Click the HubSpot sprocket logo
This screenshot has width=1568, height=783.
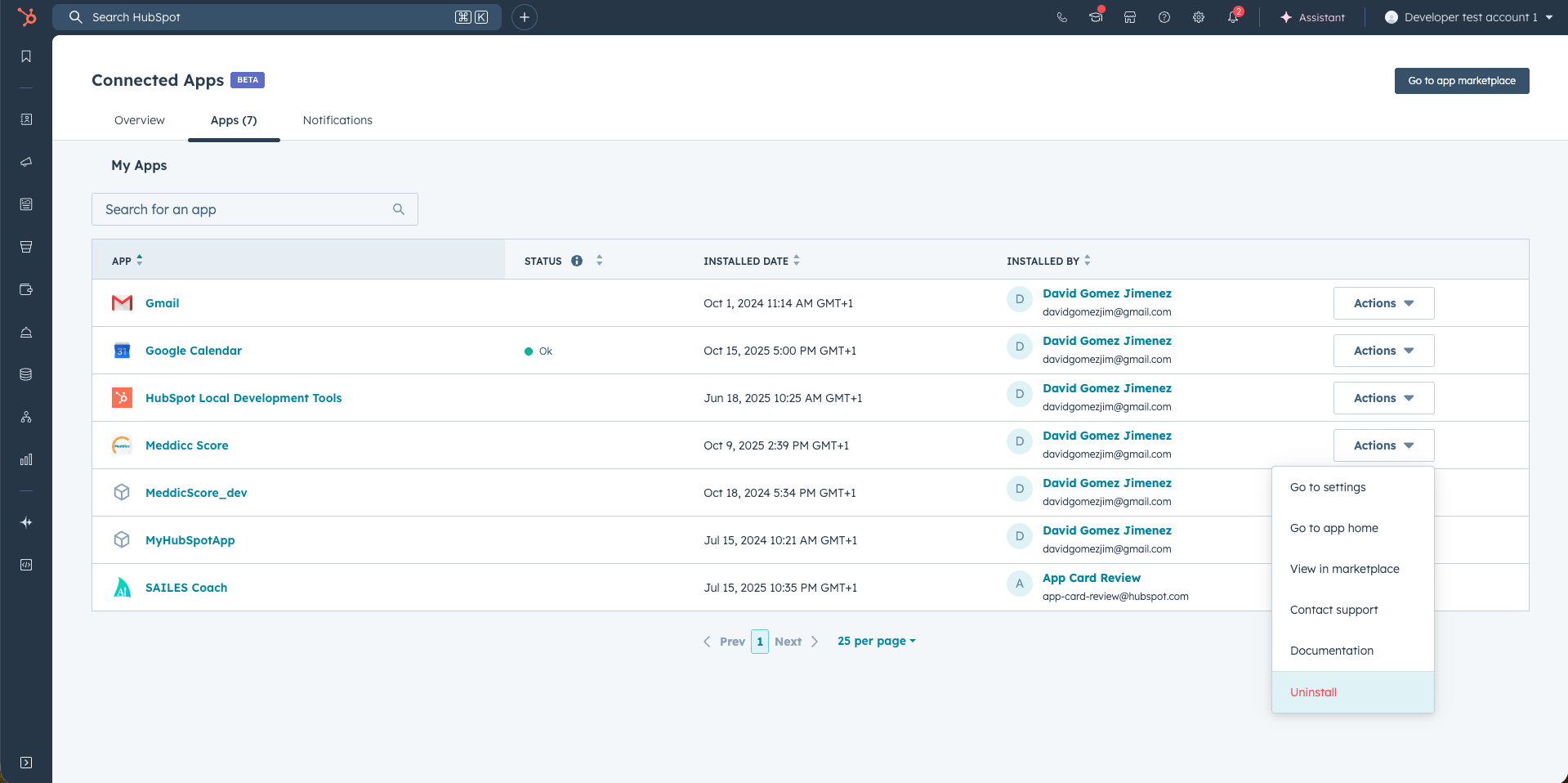[x=27, y=17]
